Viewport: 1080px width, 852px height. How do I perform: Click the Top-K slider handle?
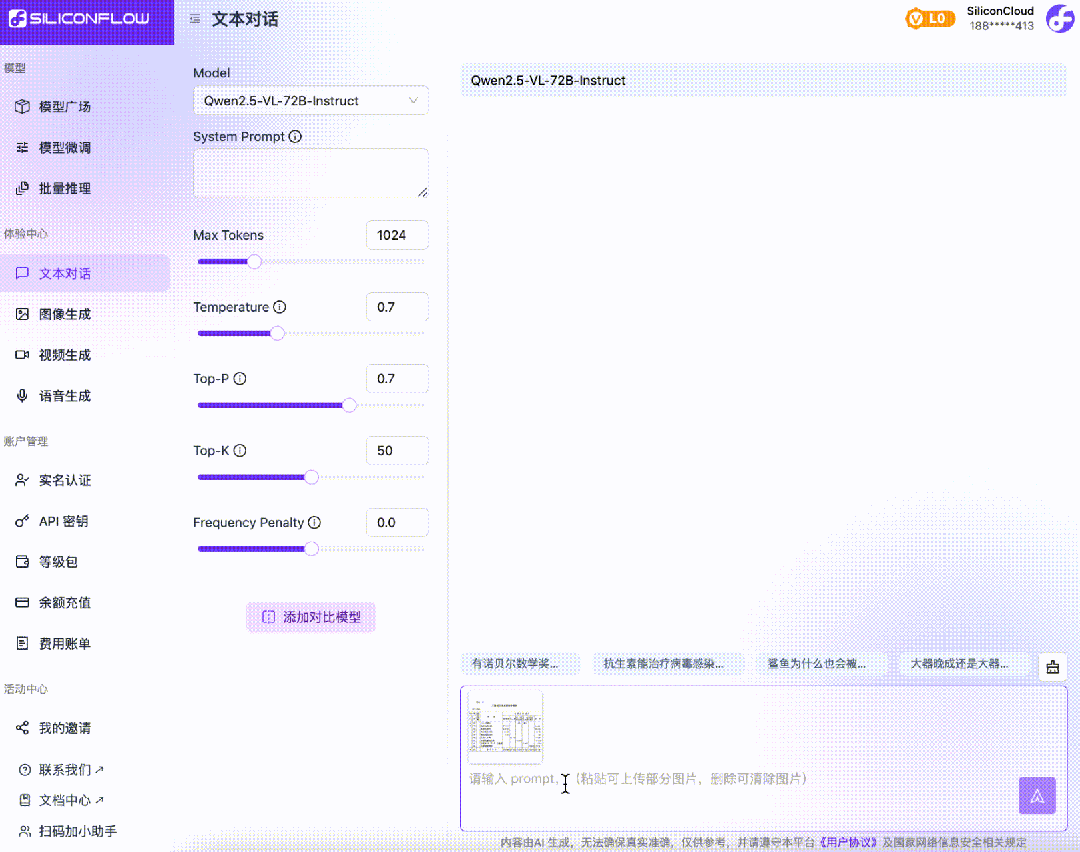311,477
